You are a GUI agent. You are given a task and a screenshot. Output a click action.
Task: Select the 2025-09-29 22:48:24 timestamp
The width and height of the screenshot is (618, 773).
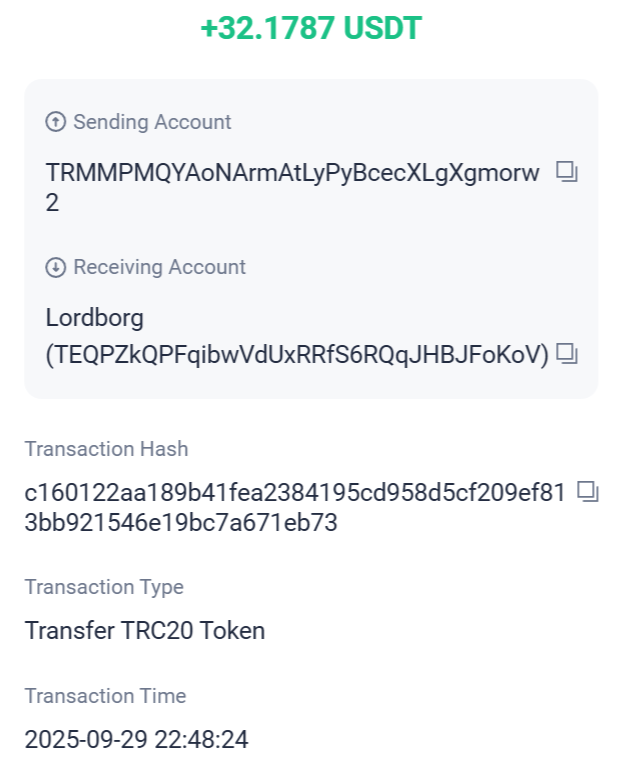point(136,740)
